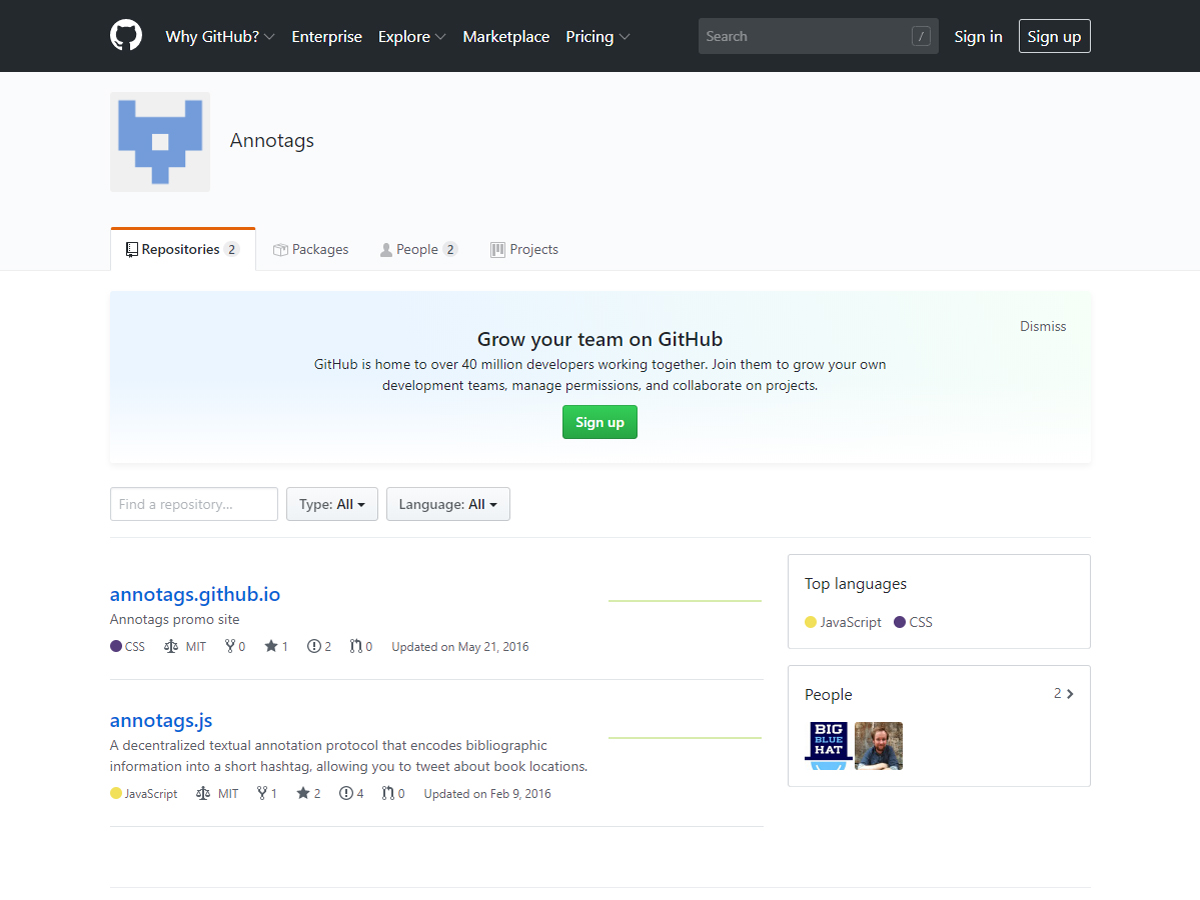Screen dimensions: 1200x900
Task: Click fork icon on annotags.github.io repository
Action: point(230,646)
